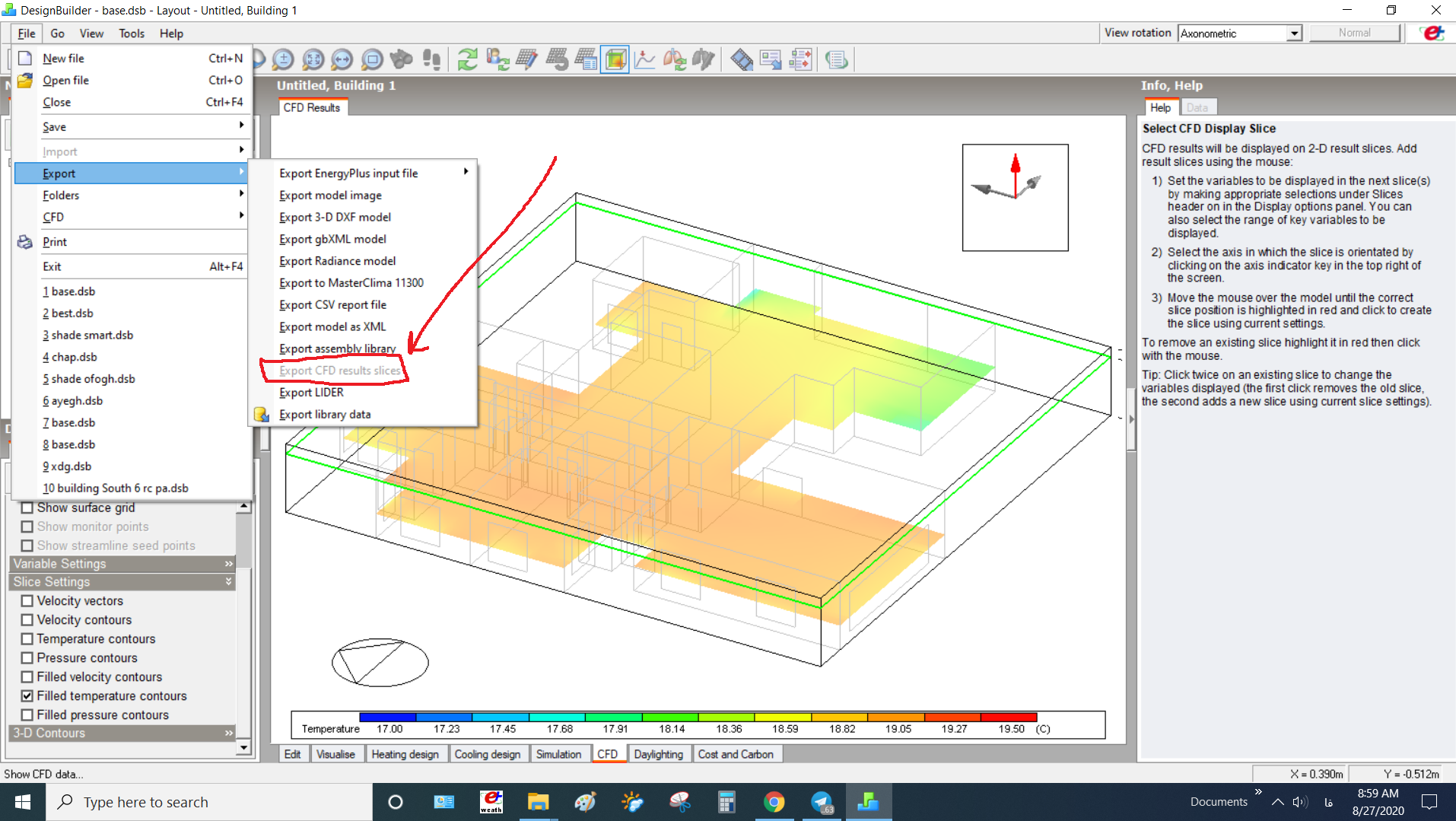The image size is (1456, 821).
Task: Enable Show surface grid checkbox
Action: click(x=27, y=508)
